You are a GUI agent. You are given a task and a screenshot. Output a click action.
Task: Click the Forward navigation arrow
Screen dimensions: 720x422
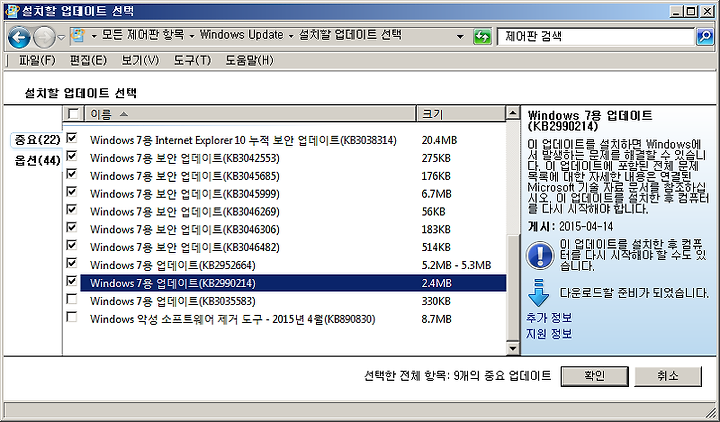pos(45,37)
